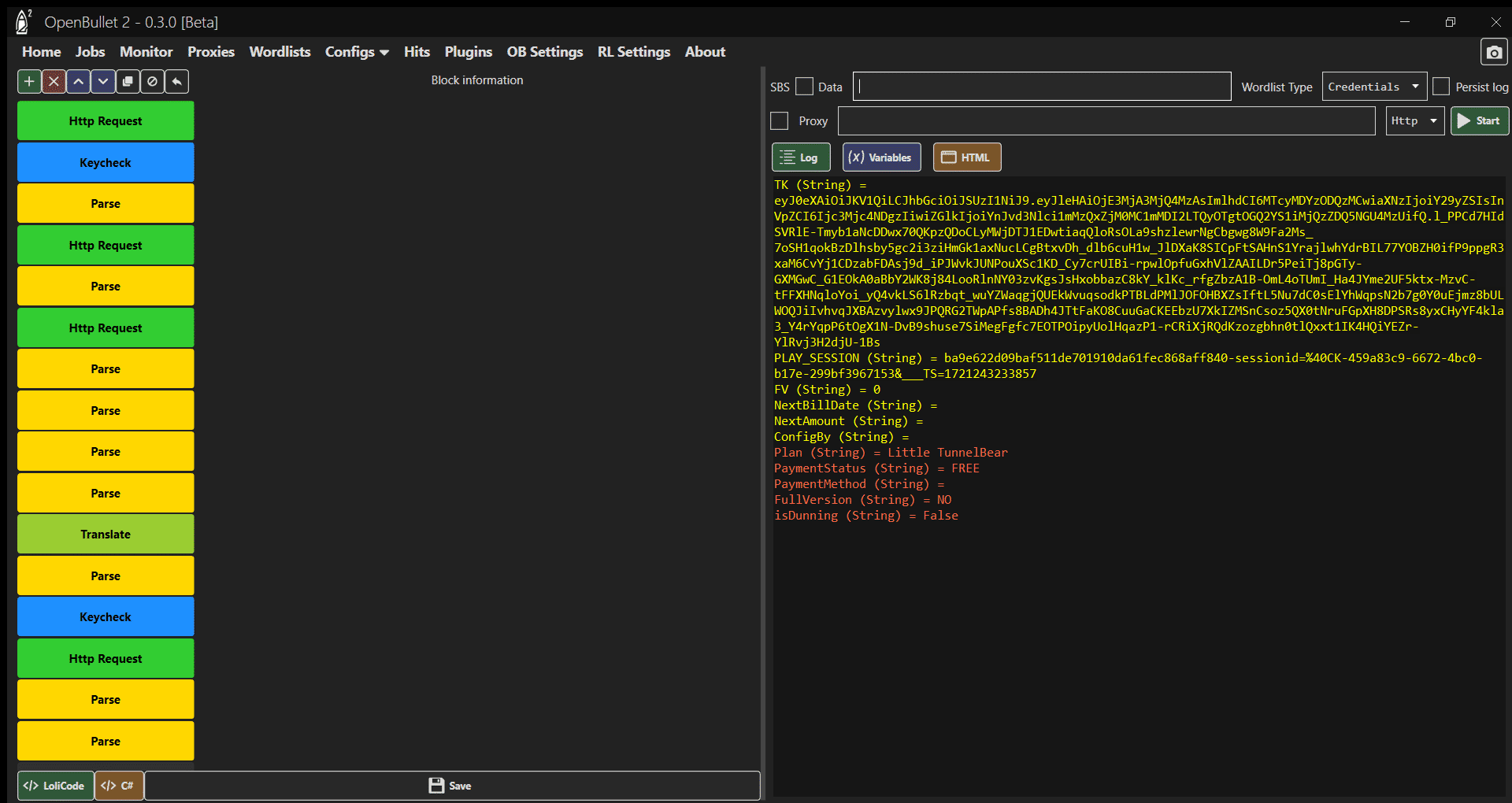Enable the SBS checkbox
This screenshot has height=803, width=1512.
point(804,87)
